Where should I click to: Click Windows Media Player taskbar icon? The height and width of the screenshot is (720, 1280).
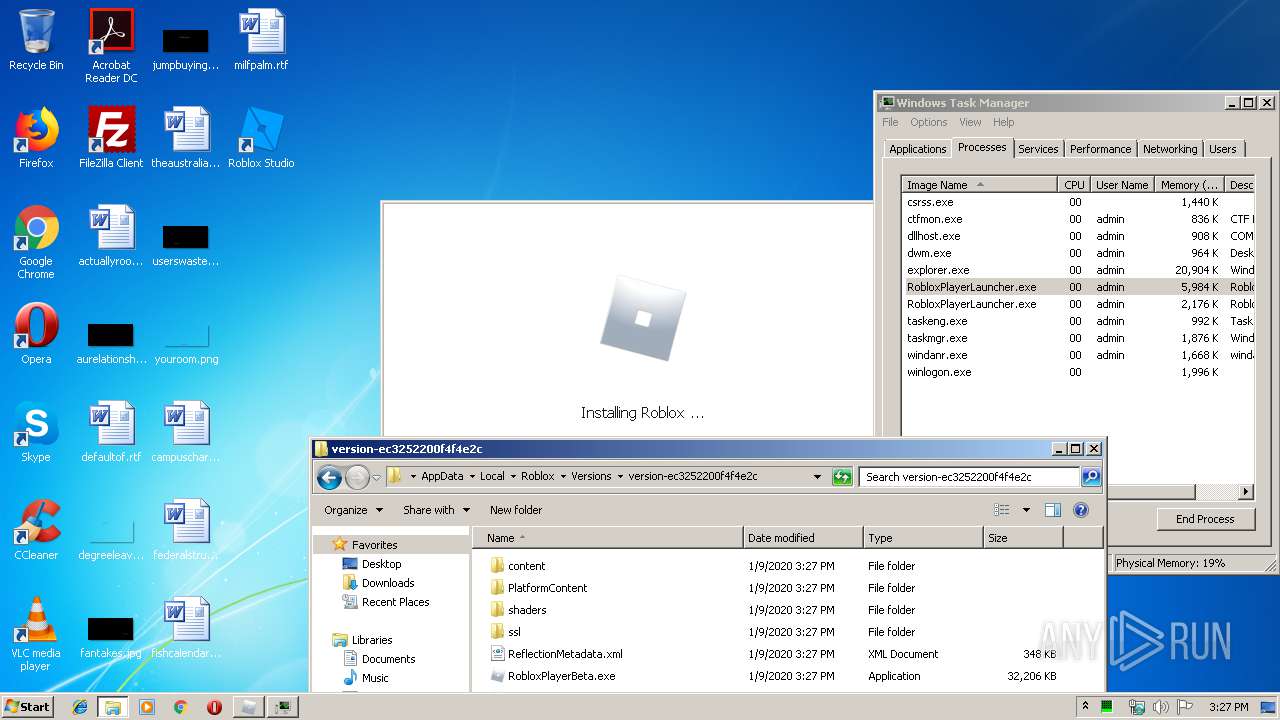coord(147,707)
